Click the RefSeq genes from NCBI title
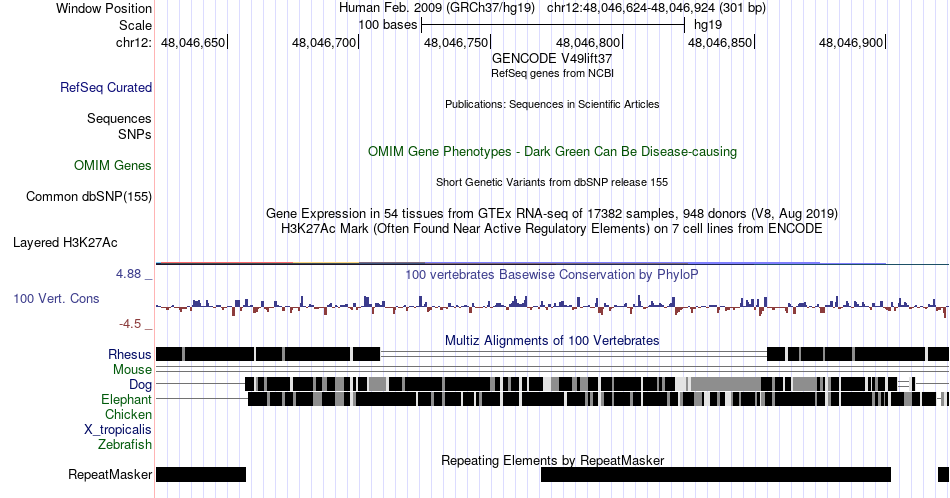 pos(552,73)
